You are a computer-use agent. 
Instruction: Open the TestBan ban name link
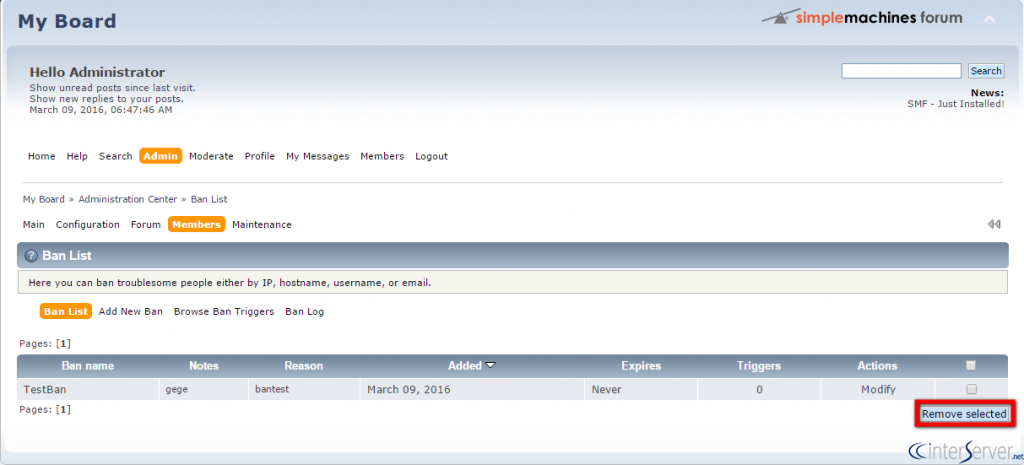pos(45,389)
